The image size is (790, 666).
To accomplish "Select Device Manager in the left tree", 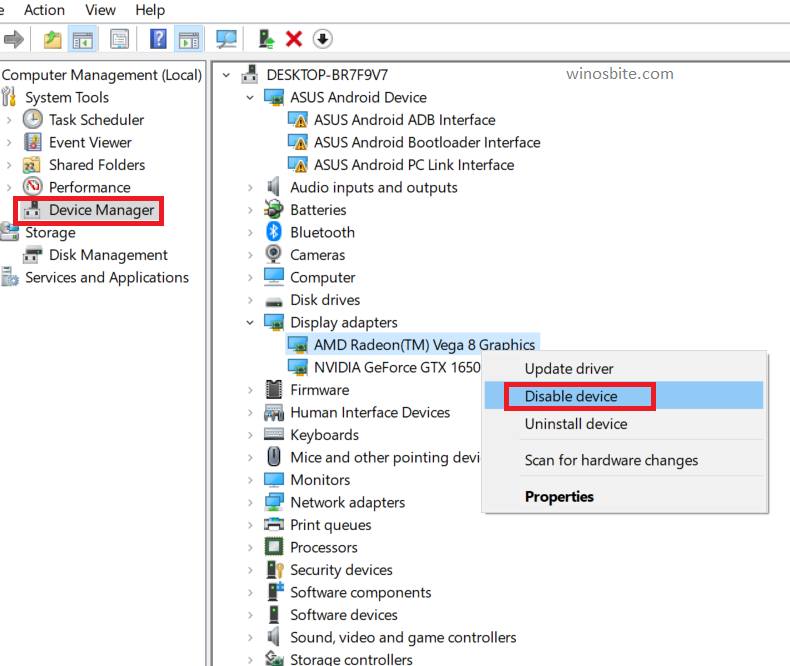I will point(101,210).
